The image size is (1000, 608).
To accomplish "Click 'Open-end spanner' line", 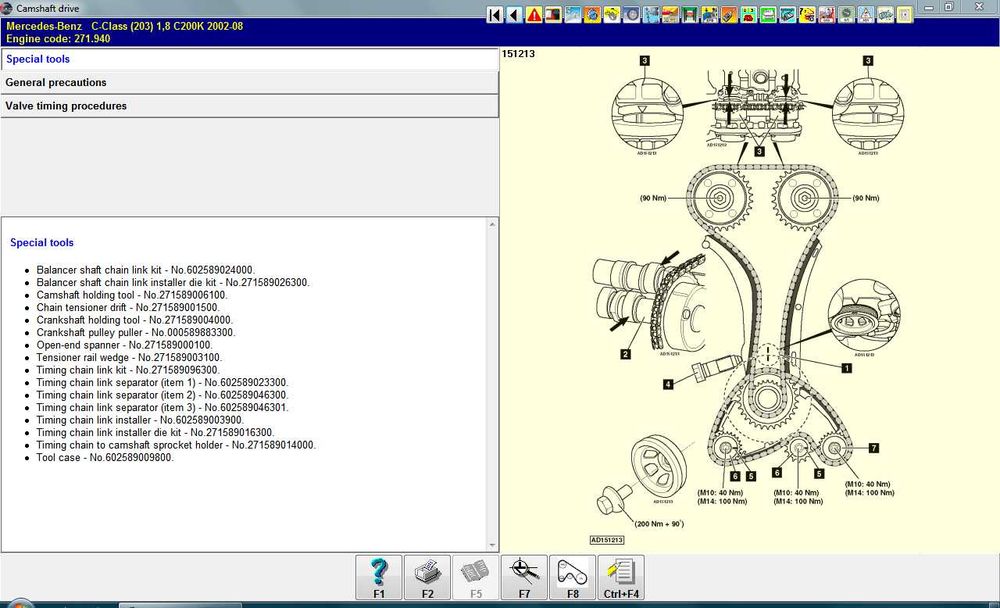I will tap(124, 345).
